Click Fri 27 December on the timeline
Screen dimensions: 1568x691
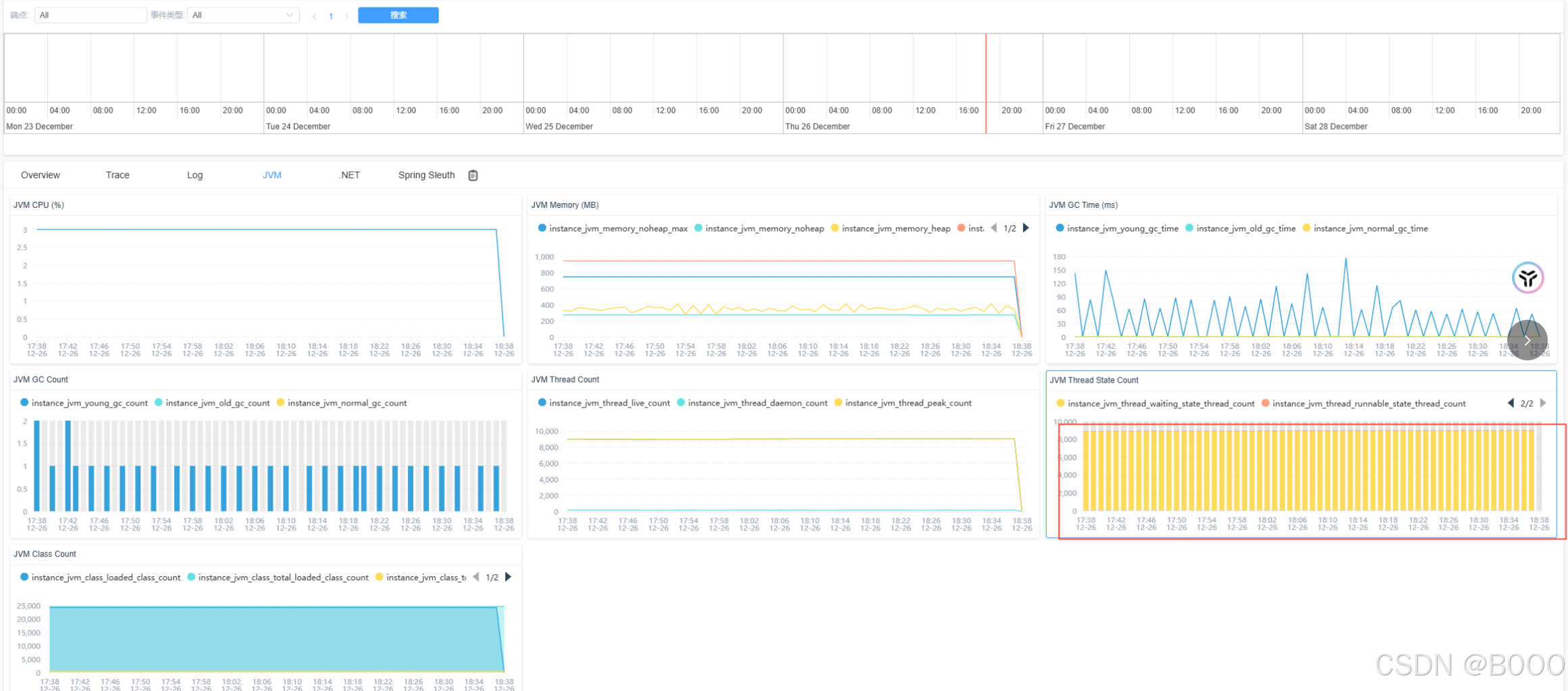click(x=1074, y=126)
